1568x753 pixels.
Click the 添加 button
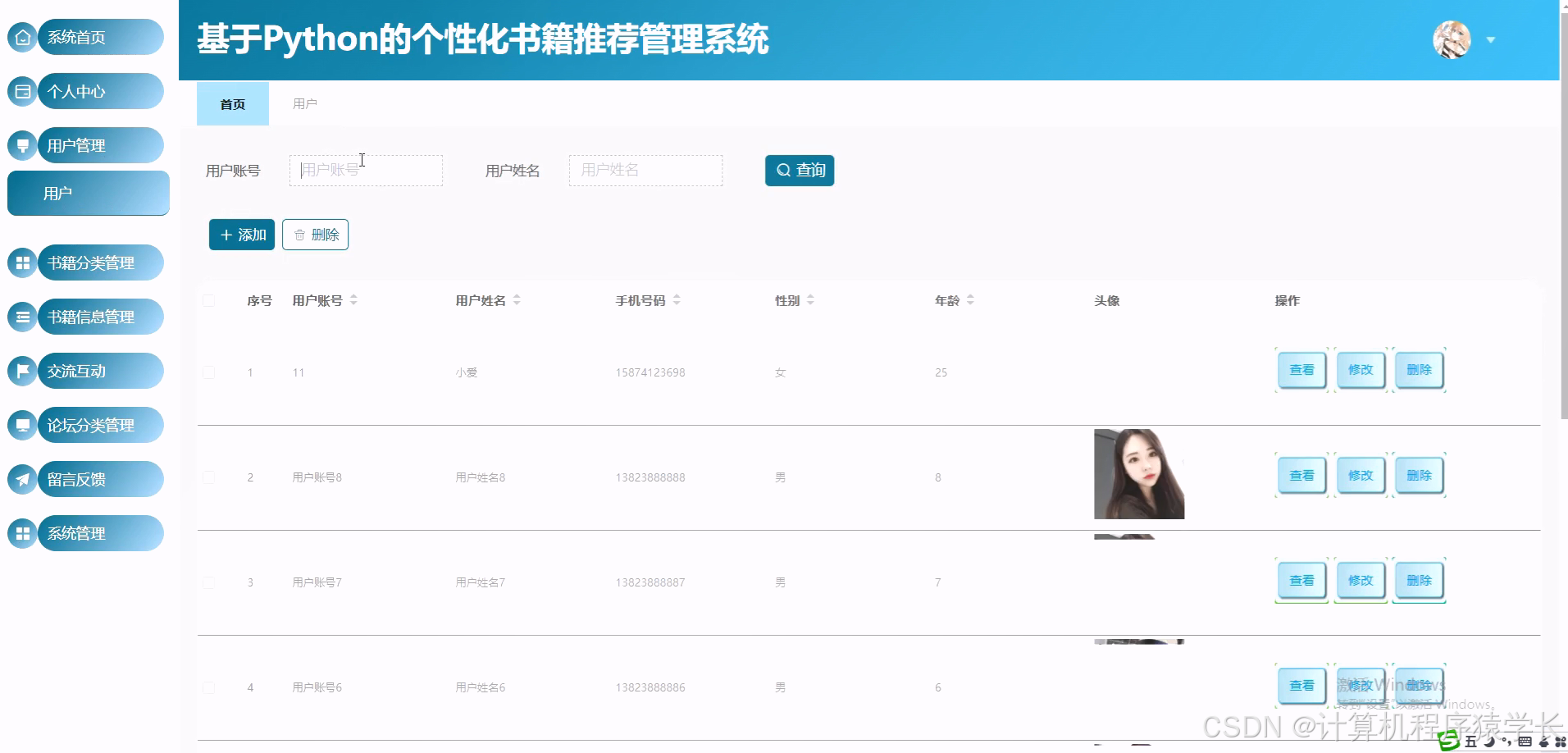point(242,235)
